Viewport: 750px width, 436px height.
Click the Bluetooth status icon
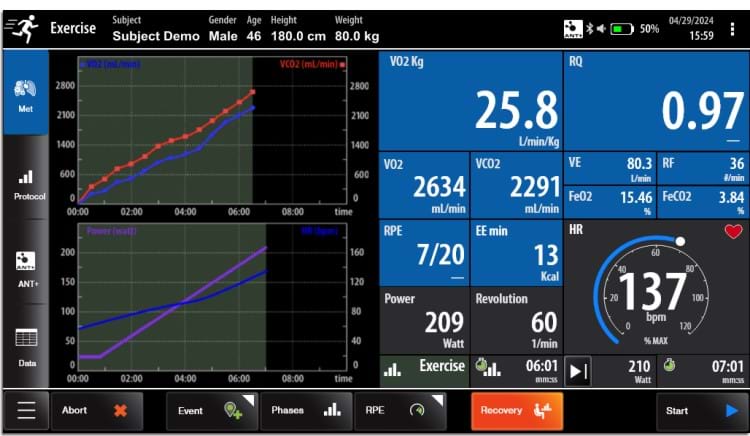click(589, 29)
